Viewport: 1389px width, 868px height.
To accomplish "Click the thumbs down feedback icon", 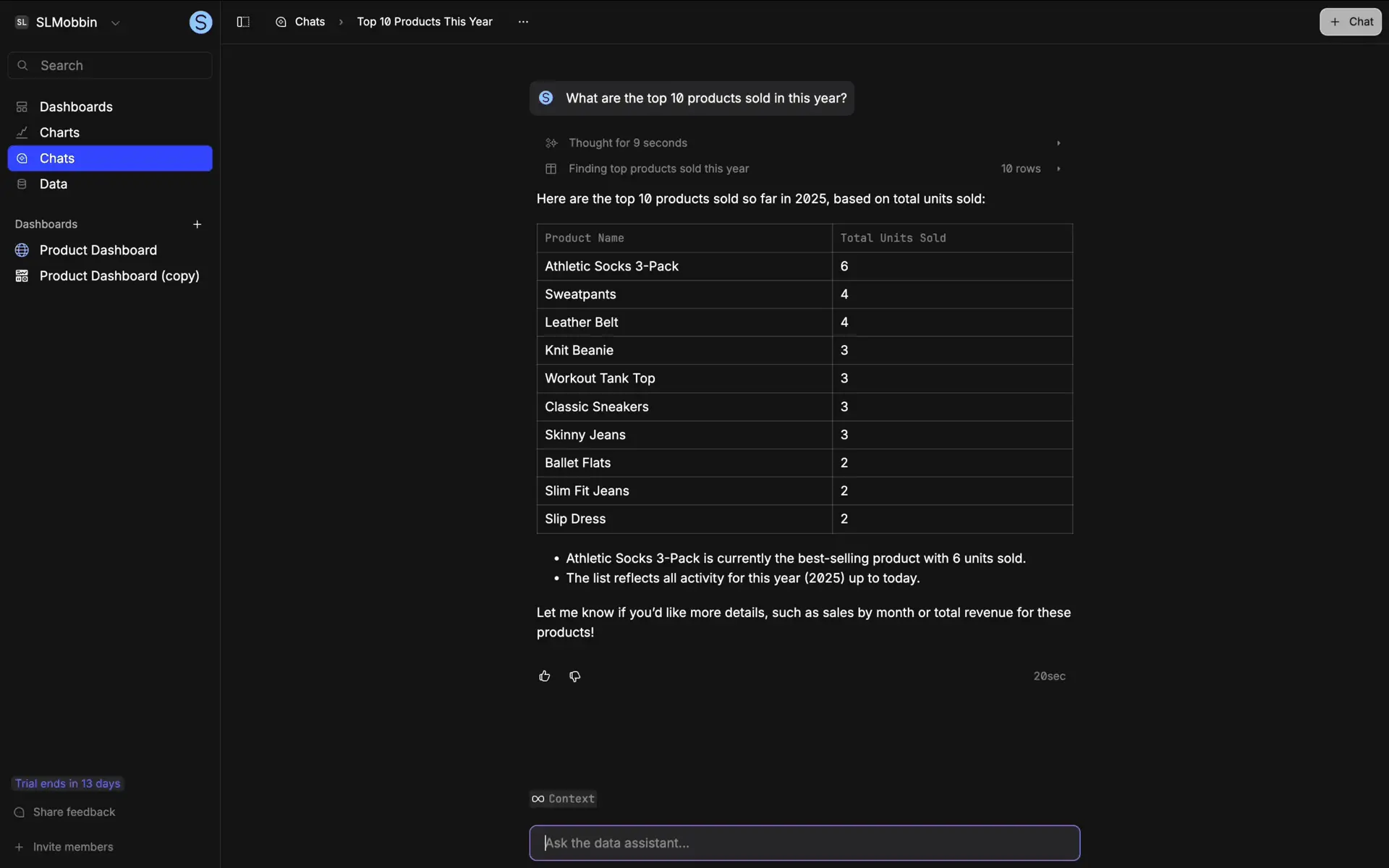I will [574, 676].
